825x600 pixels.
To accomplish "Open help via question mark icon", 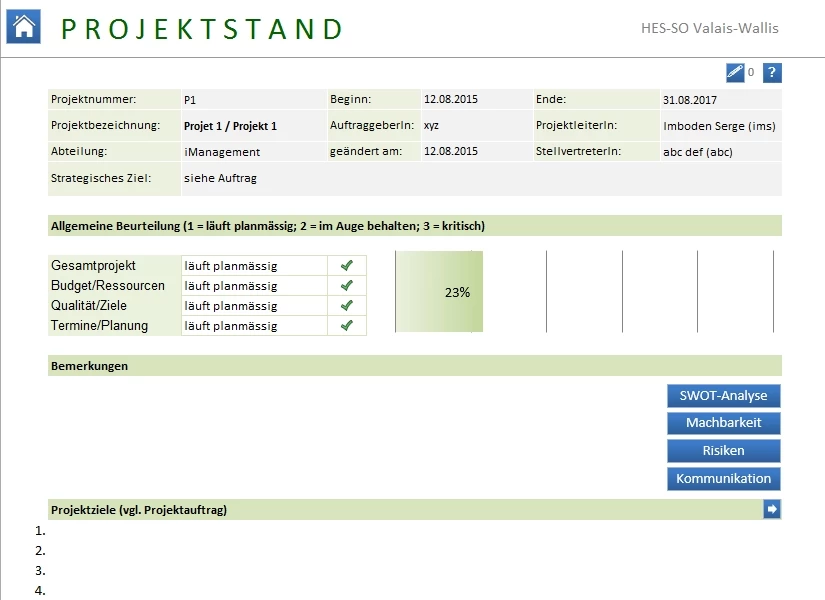I will (772, 73).
